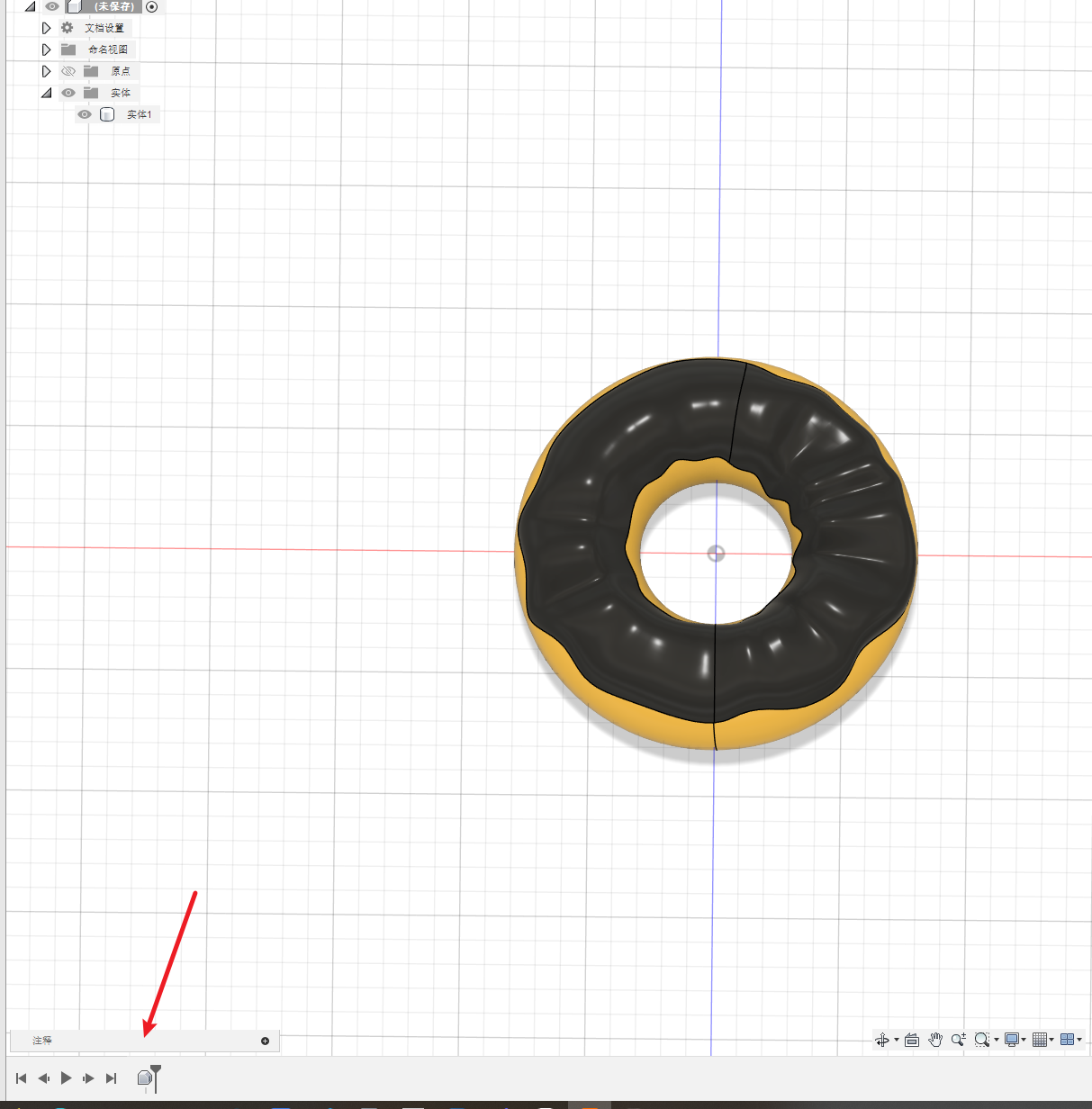Image resolution: width=1092 pixels, height=1109 pixels.
Task: Open the Orbit tool dropdown arrow
Action: pyautogui.click(x=897, y=1041)
